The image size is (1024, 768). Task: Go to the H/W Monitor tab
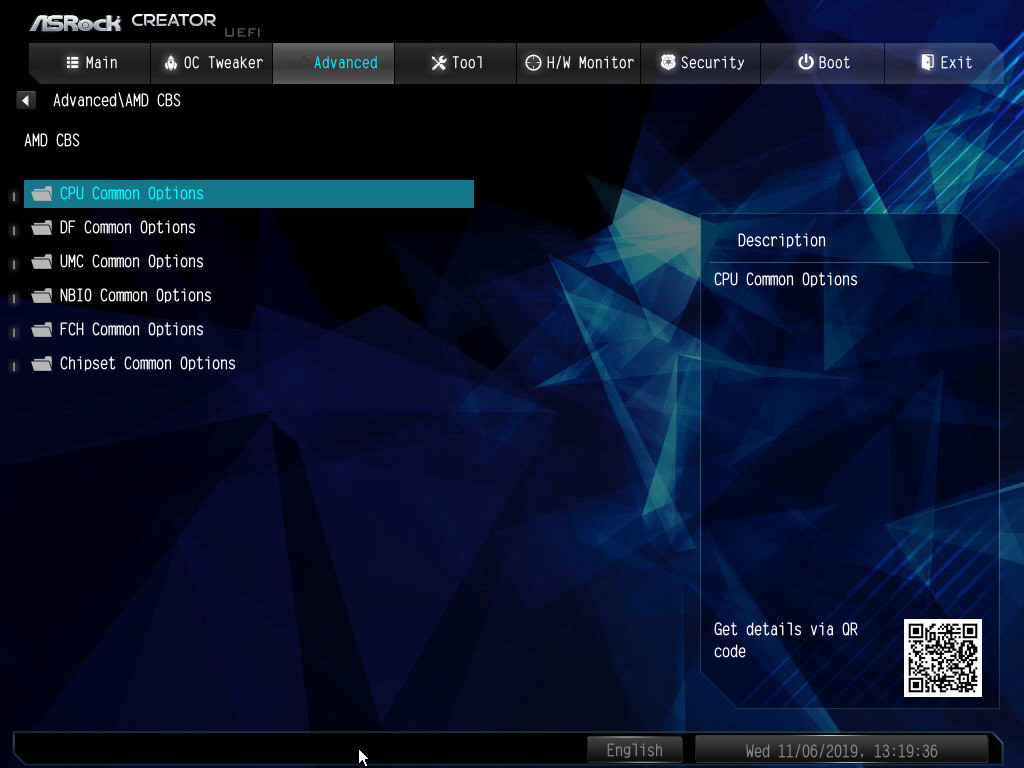tap(579, 63)
